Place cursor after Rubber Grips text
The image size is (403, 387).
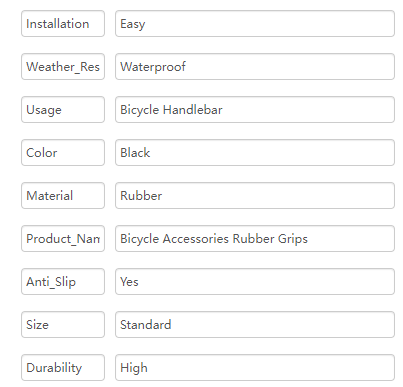click(308, 239)
